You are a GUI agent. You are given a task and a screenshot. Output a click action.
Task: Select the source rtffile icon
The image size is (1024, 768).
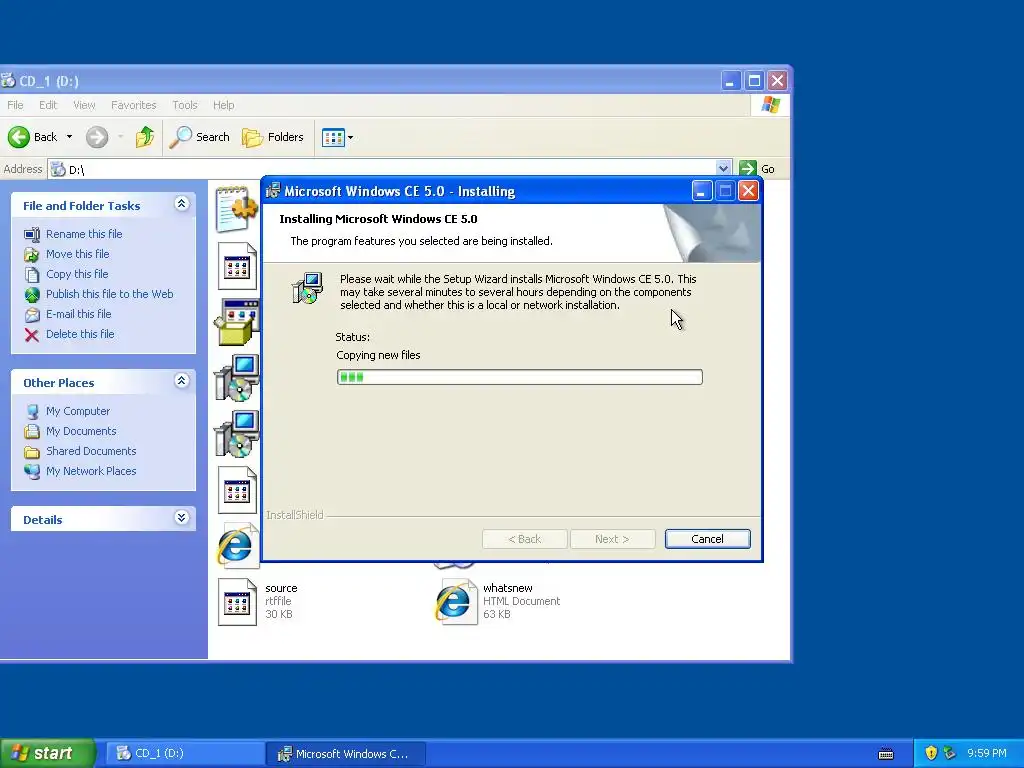[x=237, y=602]
